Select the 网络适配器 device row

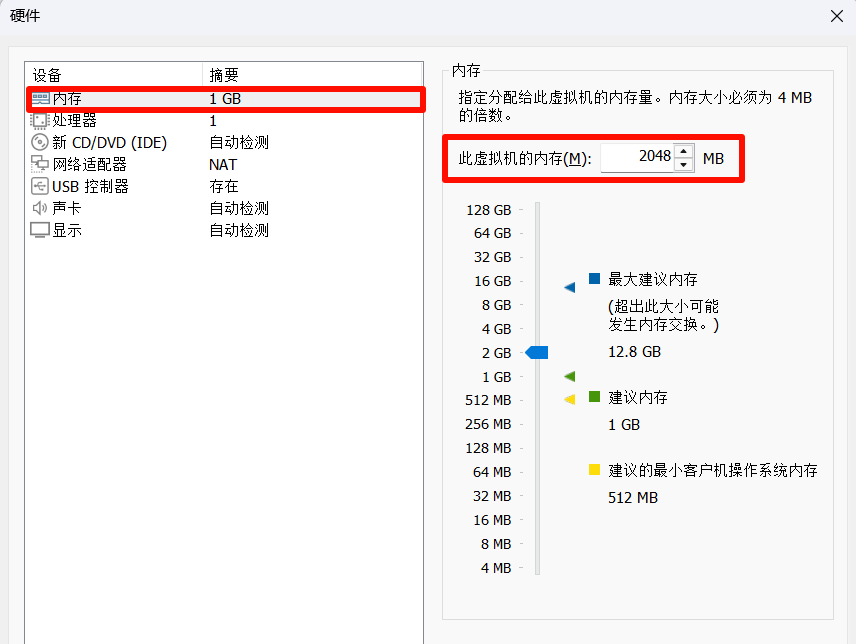pos(224,164)
